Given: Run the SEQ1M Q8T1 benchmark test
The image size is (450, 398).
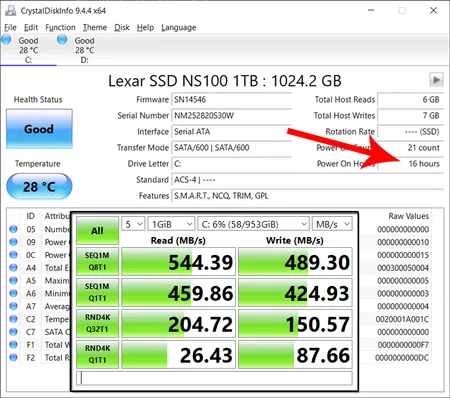Looking at the screenshot, I should tap(97, 261).
